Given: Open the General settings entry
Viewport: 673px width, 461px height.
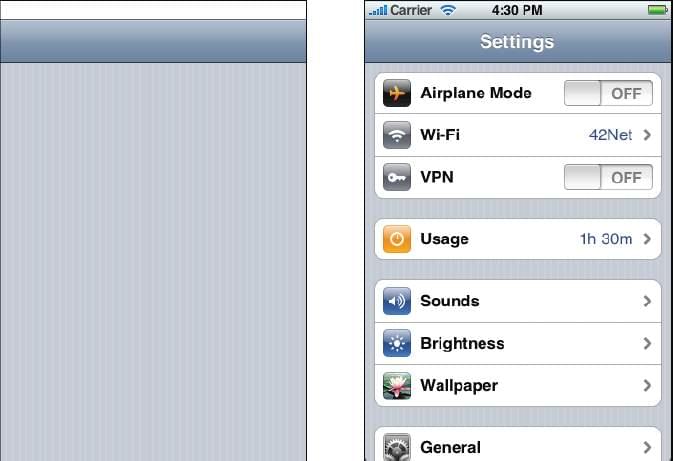Looking at the screenshot, I should point(518,444).
